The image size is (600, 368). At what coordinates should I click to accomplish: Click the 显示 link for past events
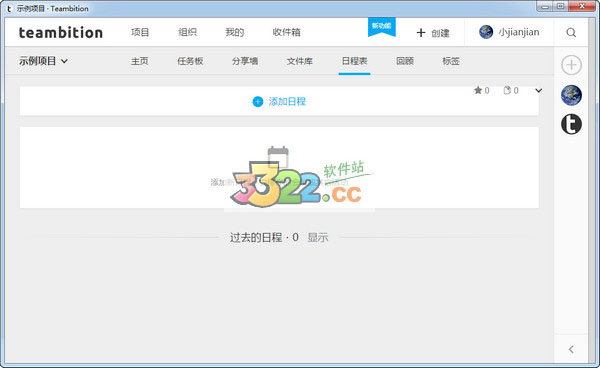coord(318,238)
